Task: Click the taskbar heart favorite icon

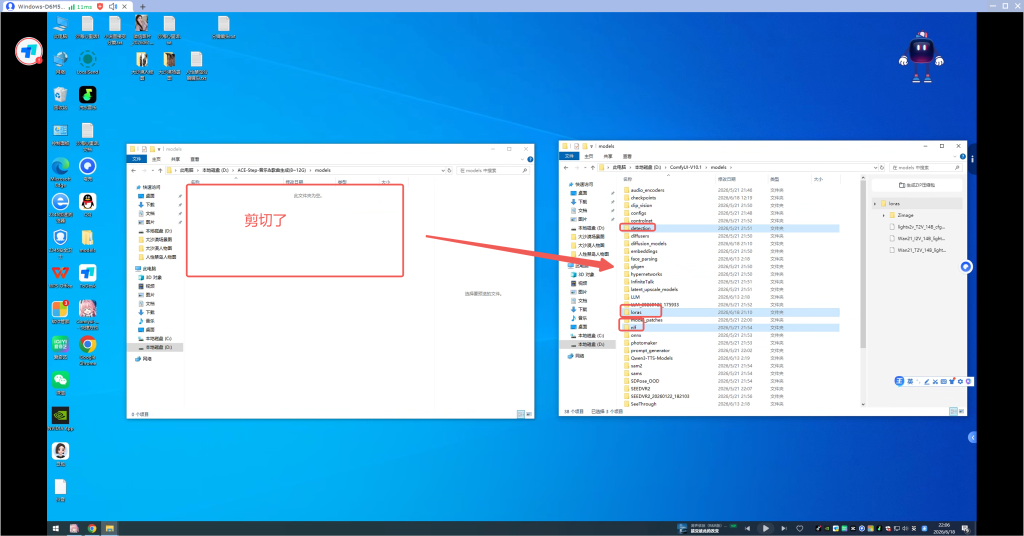Action: coord(799,528)
